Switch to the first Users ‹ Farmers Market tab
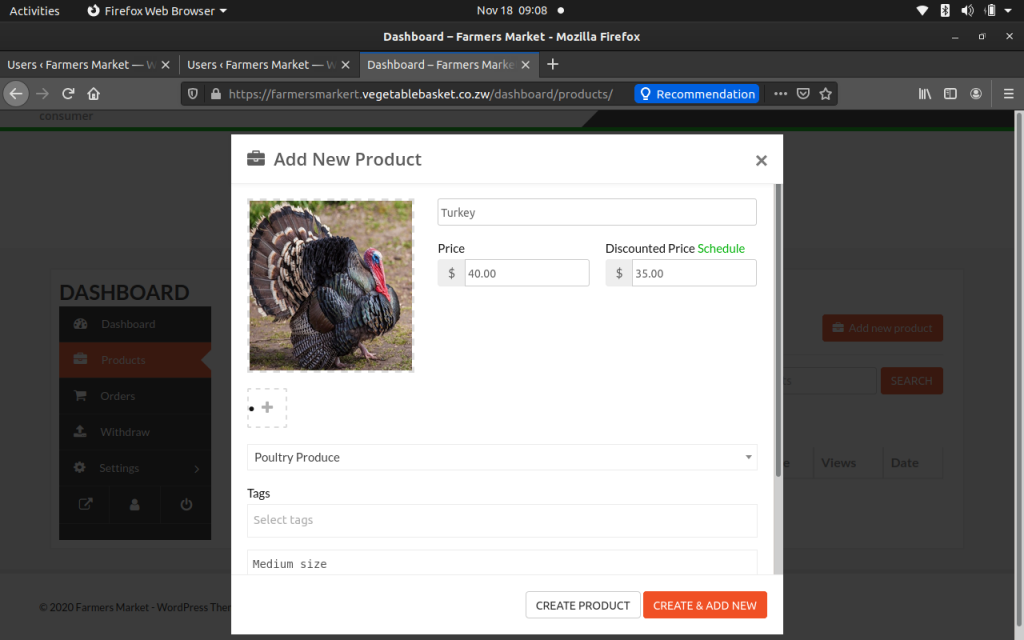 pos(80,65)
